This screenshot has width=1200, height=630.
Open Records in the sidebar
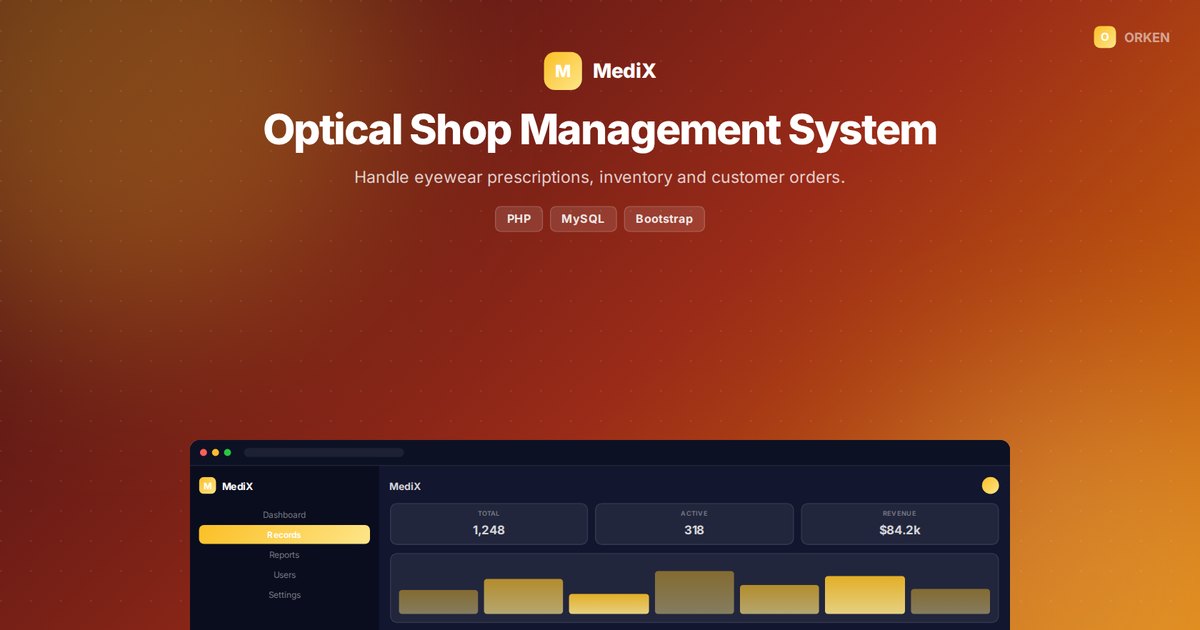tap(284, 535)
